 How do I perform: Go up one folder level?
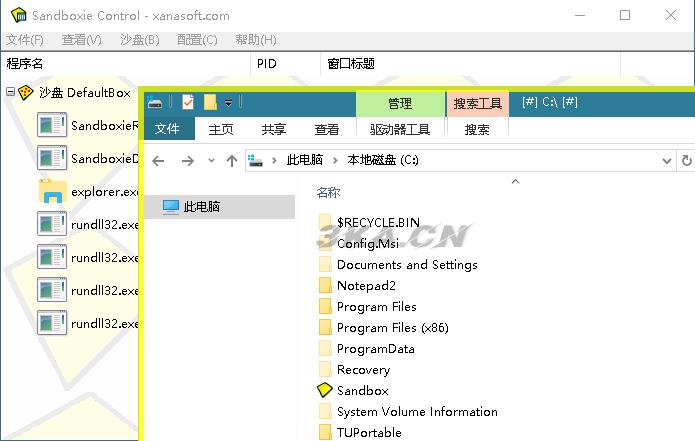[231, 160]
